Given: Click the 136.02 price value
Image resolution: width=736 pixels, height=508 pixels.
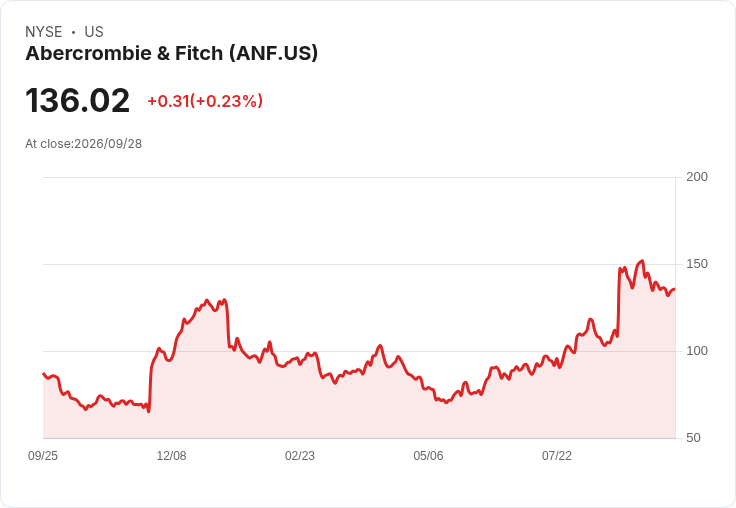Looking at the screenshot, I should [x=77, y=100].
